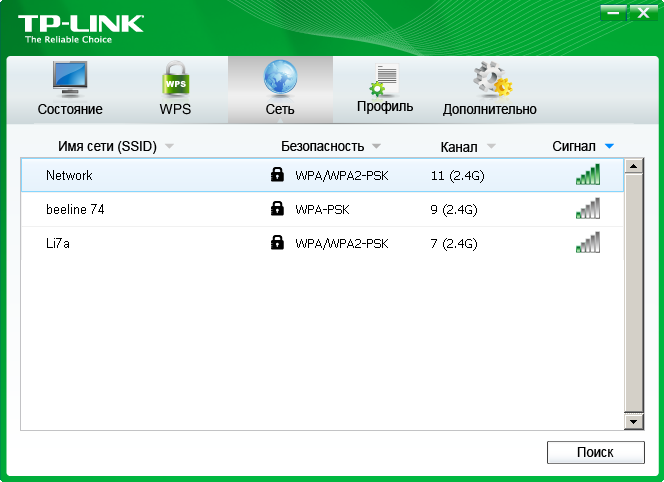The image size is (664, 482).
Task: Select the Сеть globe icon
Action: (280, 78)
